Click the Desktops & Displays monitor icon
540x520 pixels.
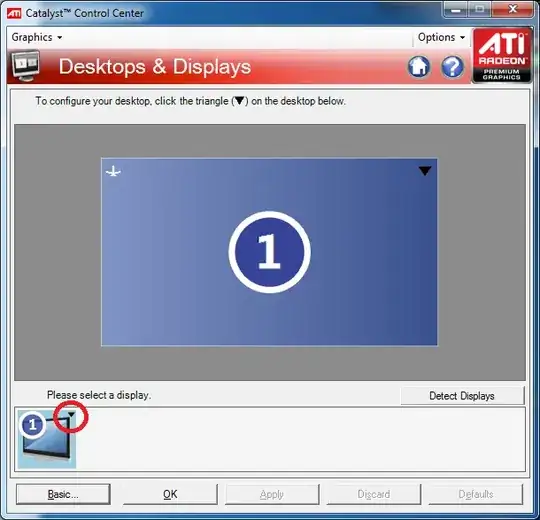[26, 66]
